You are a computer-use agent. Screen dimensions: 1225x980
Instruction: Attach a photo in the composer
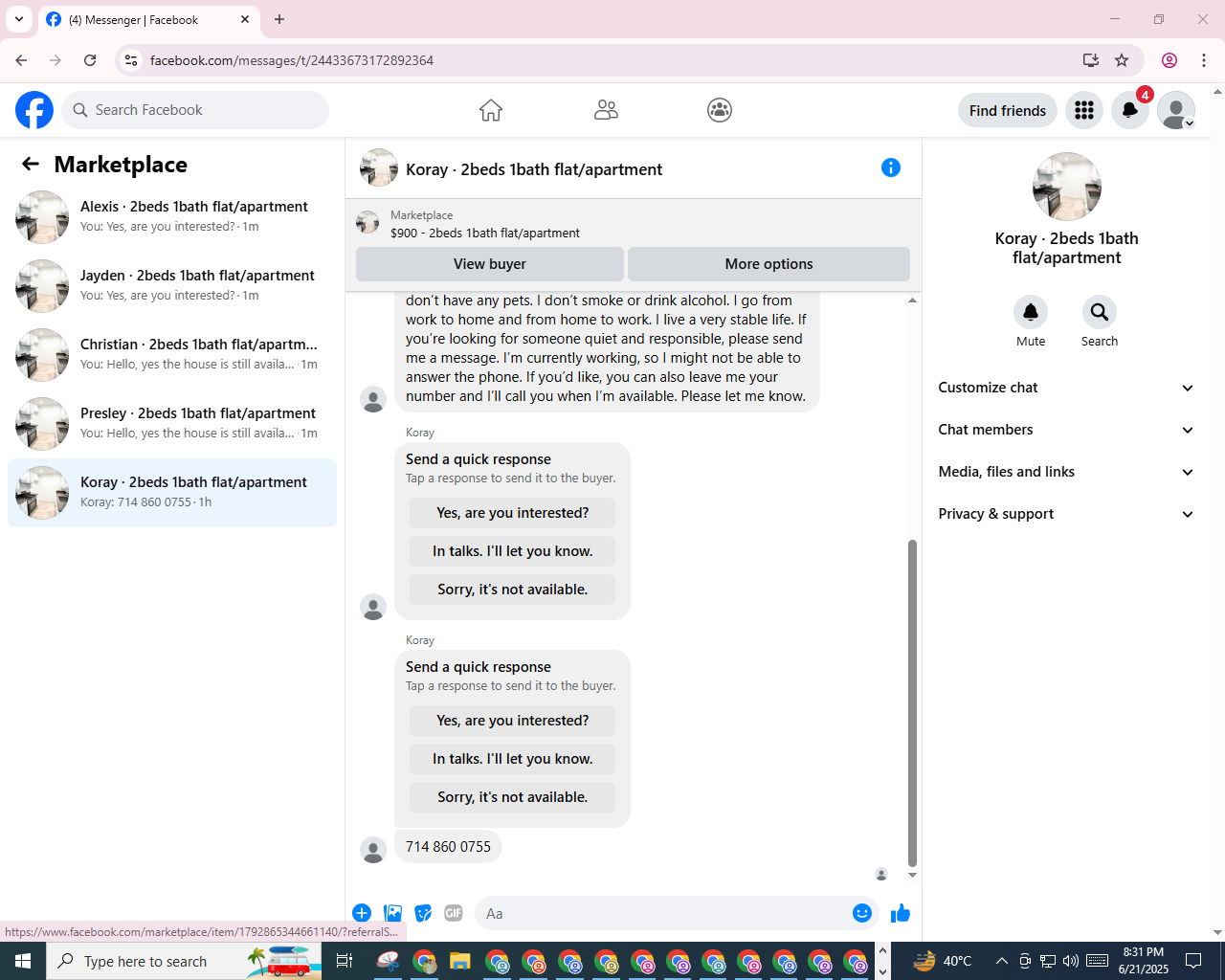coord(392,913)
